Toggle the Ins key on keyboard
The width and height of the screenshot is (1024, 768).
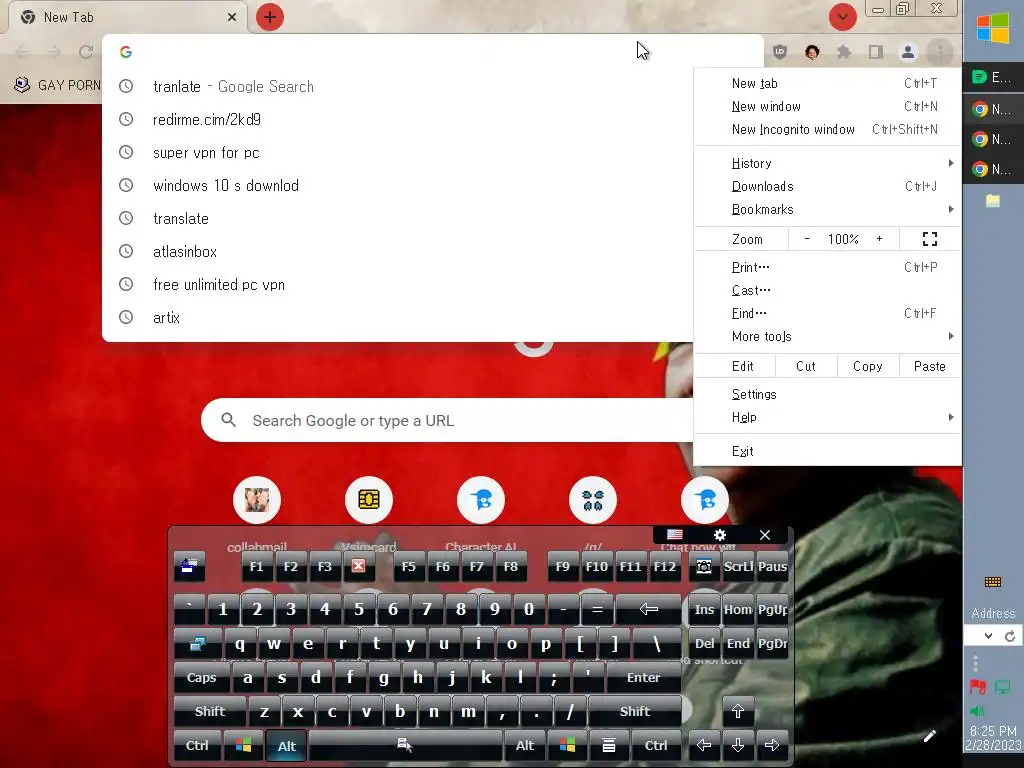click(704, 609)
